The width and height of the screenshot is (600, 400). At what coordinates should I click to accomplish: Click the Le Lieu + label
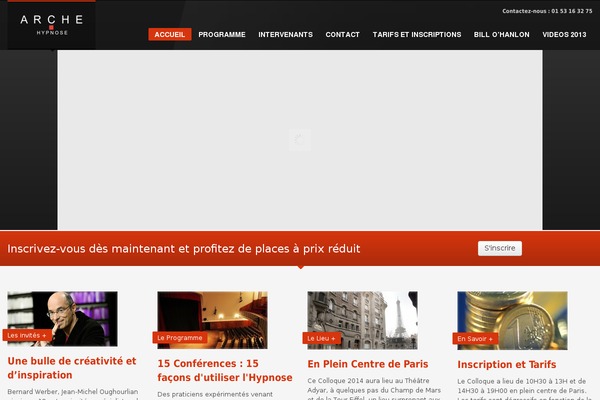321,338
